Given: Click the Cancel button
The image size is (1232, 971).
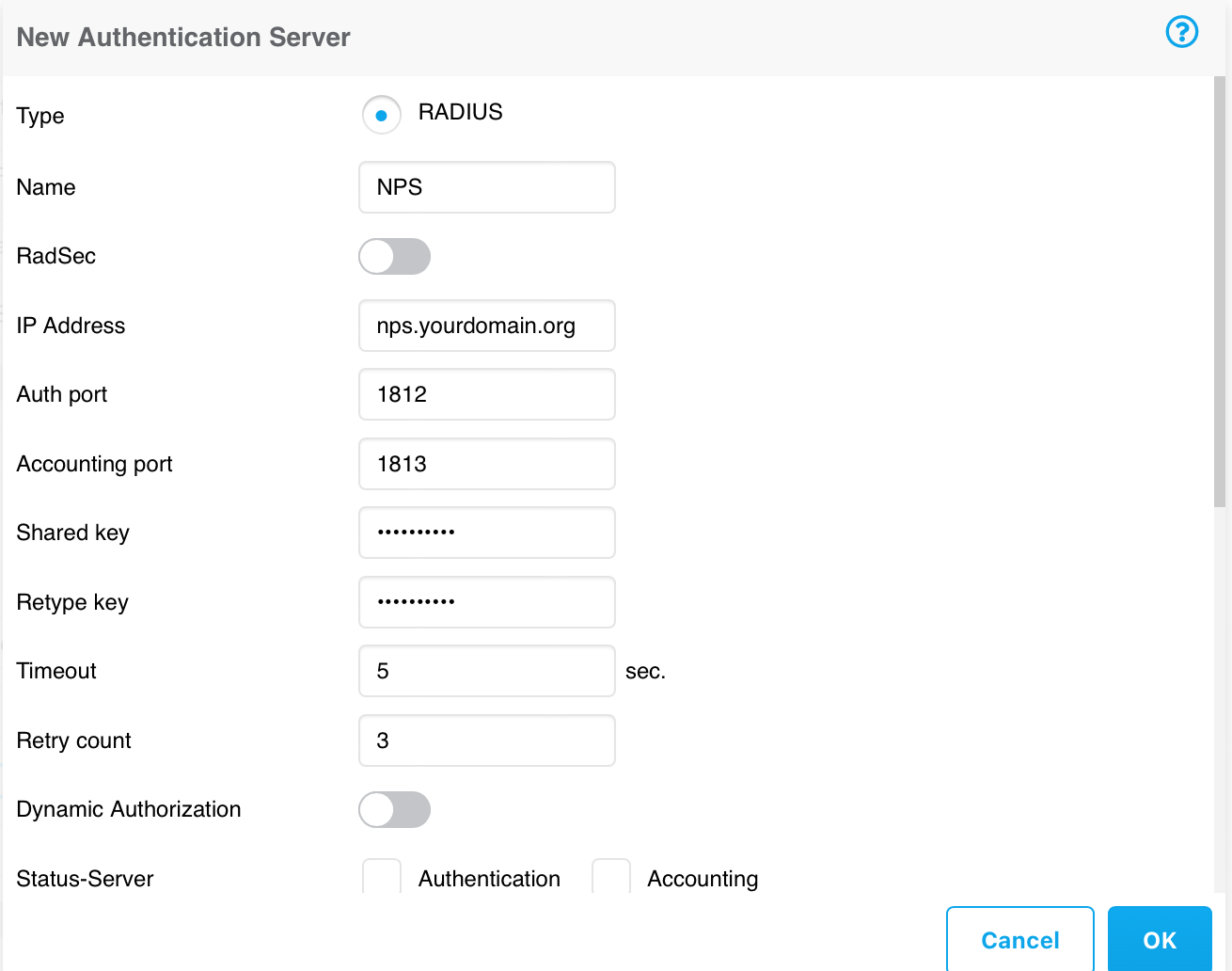Looking at the screenshot, I should tap(1019, 939).
